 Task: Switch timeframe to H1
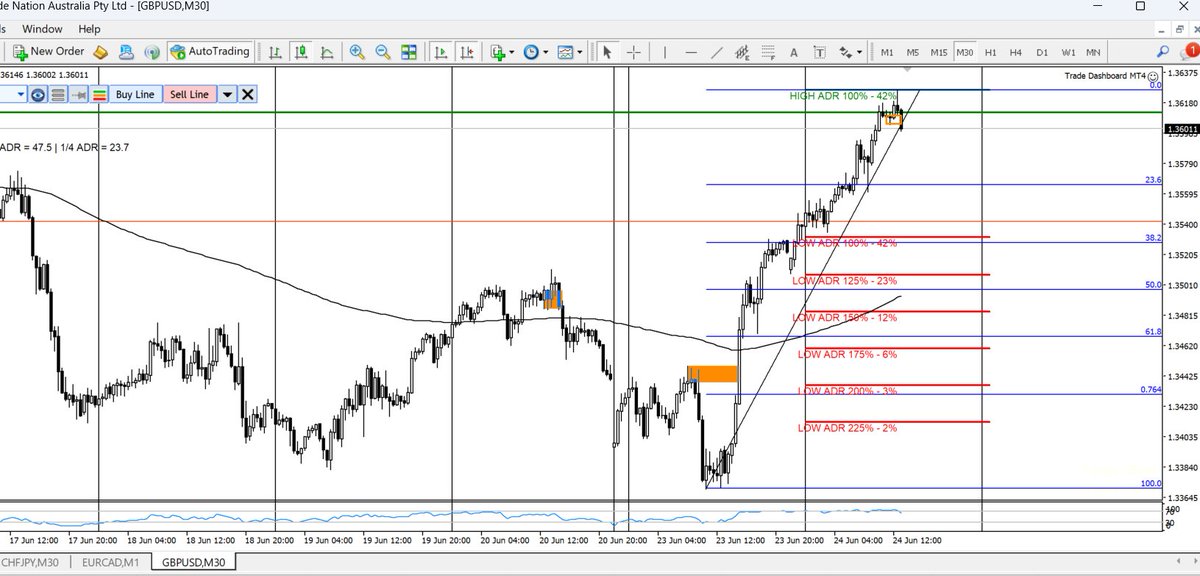990,51
